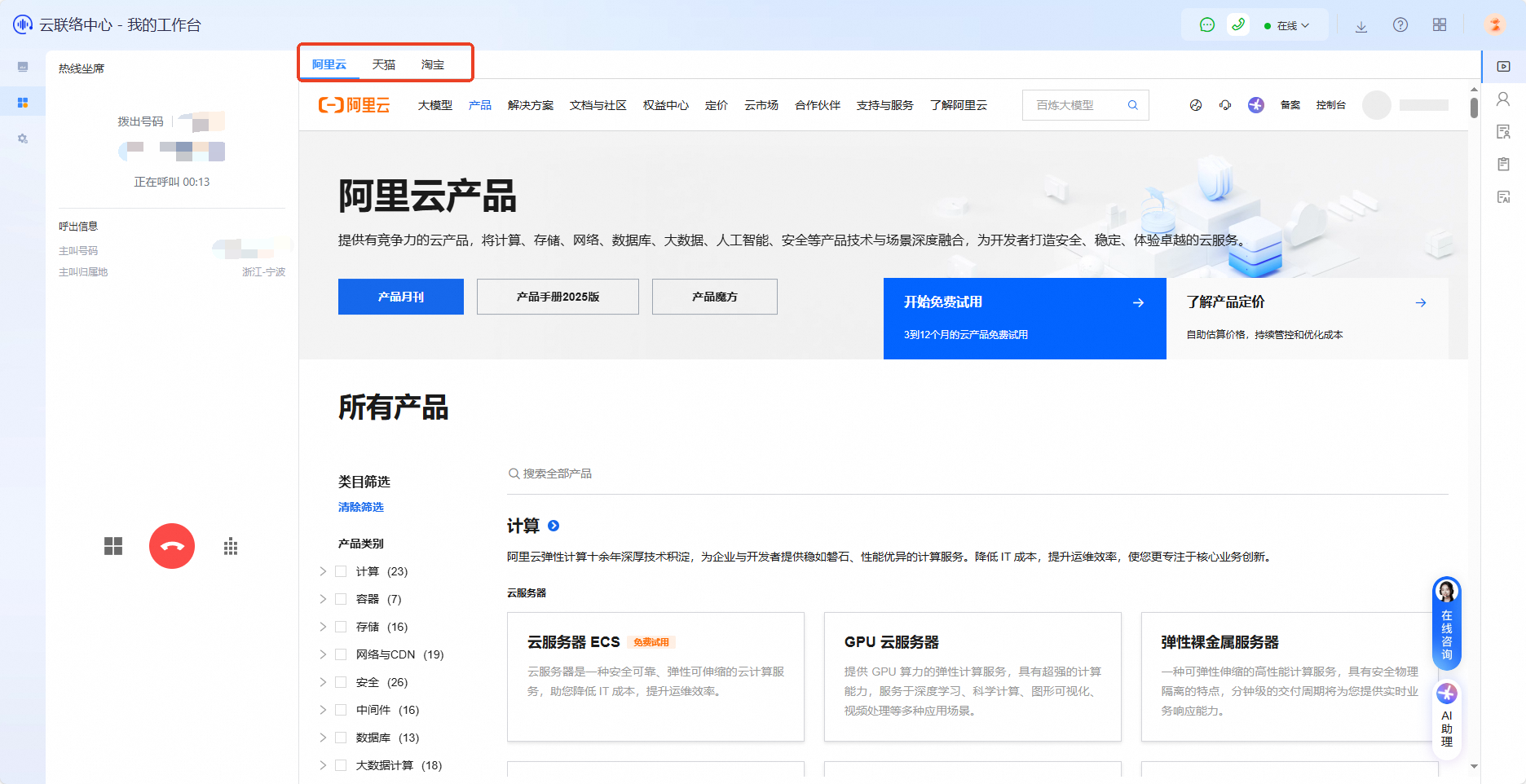
Task: Open the help question mark icon
Action: click(1400, 25)
